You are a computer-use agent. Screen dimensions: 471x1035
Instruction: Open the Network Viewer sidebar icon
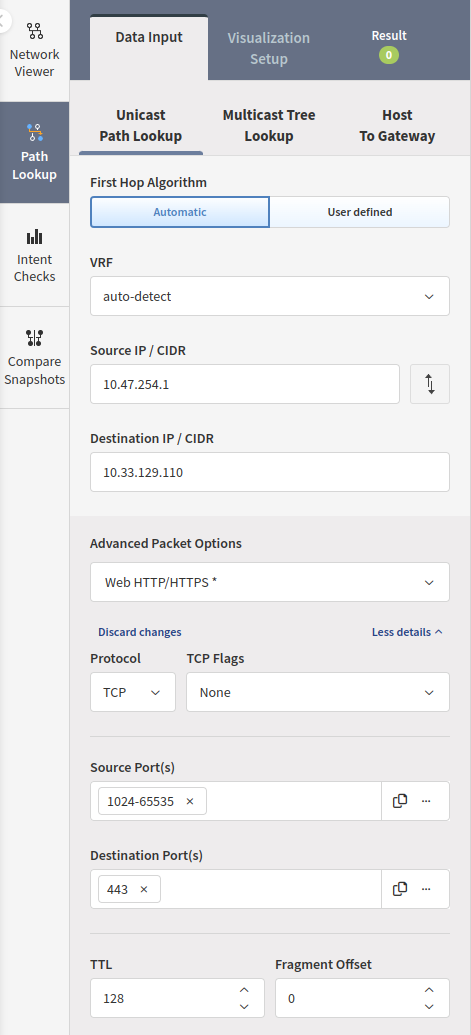[34, 51]
